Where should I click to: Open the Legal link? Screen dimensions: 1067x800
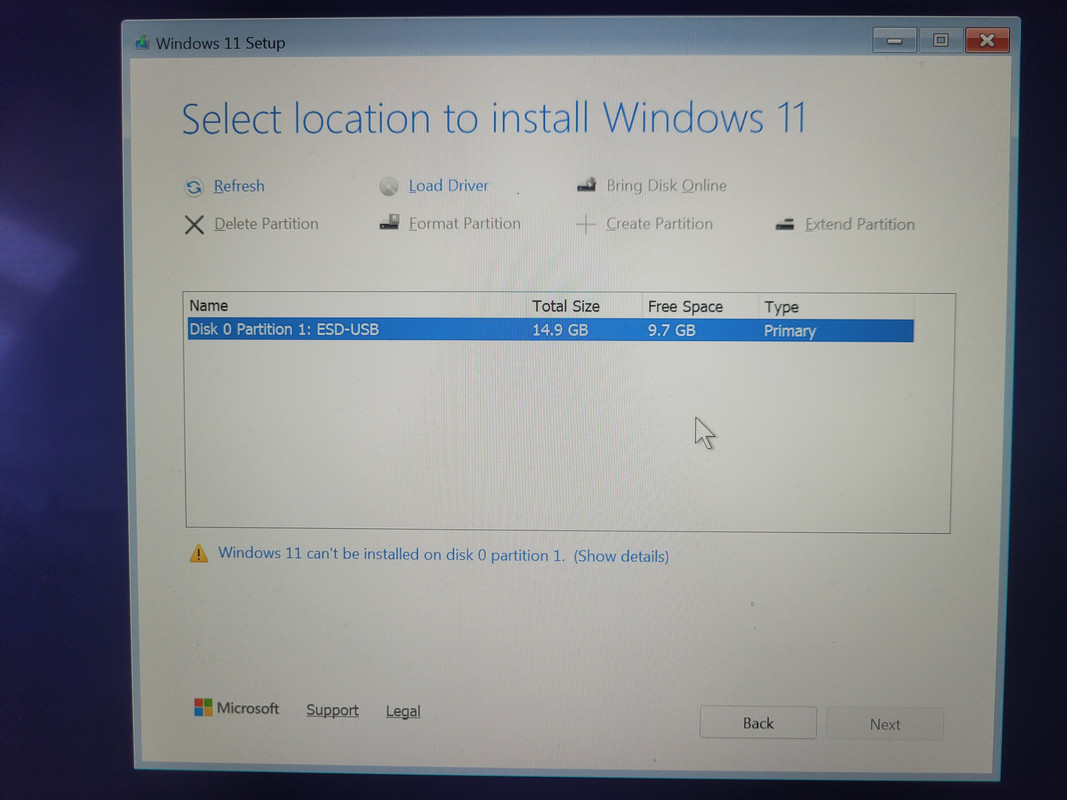[x=403, y=711]
